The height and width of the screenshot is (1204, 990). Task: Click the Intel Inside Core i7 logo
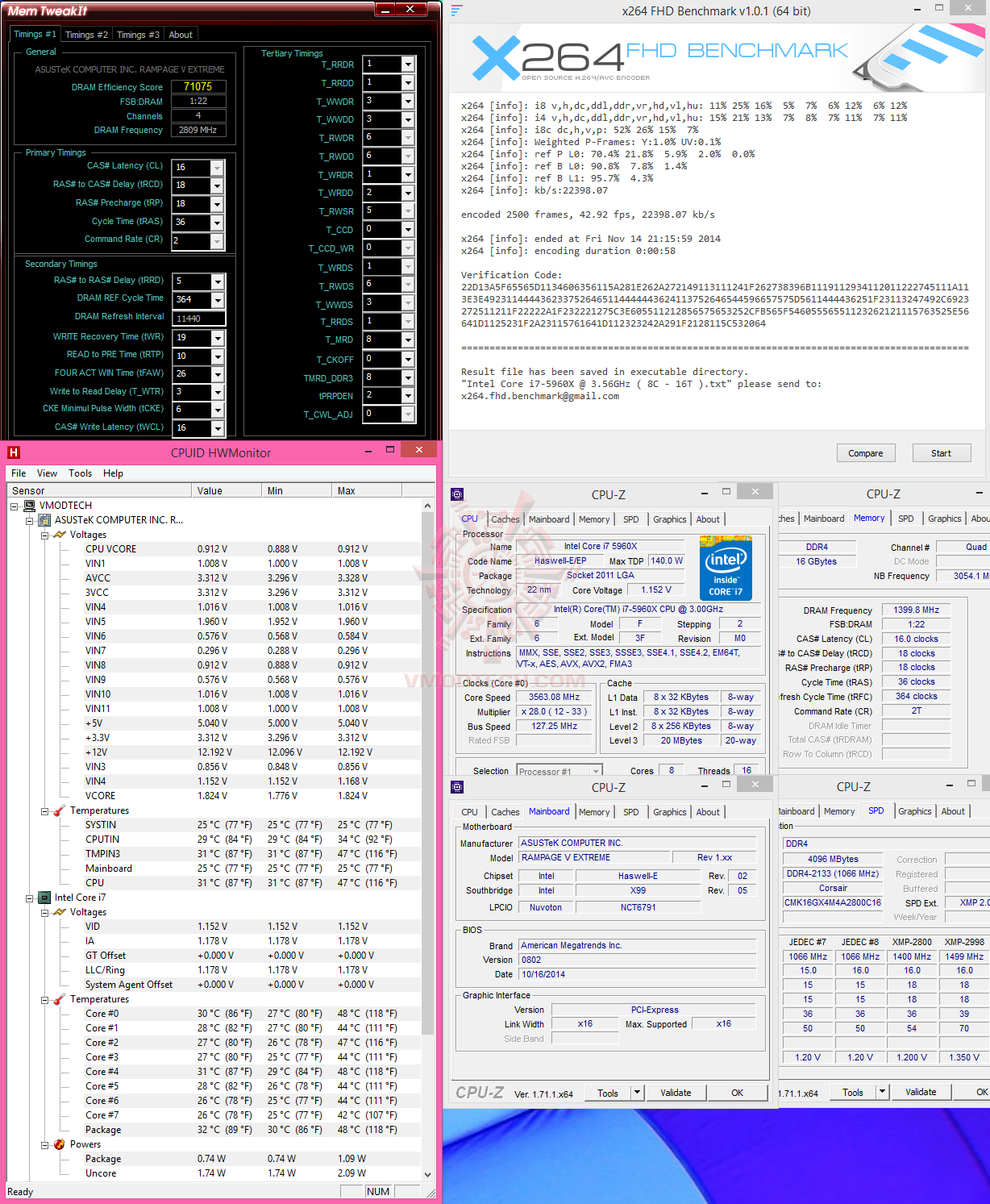pos(726,568)
